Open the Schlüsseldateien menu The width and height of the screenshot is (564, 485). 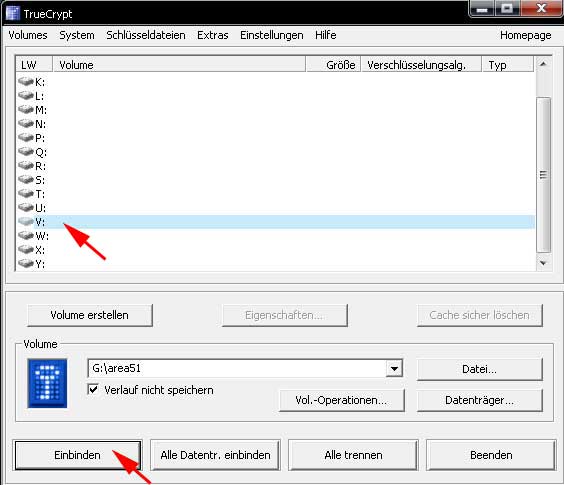pos(146,35)
